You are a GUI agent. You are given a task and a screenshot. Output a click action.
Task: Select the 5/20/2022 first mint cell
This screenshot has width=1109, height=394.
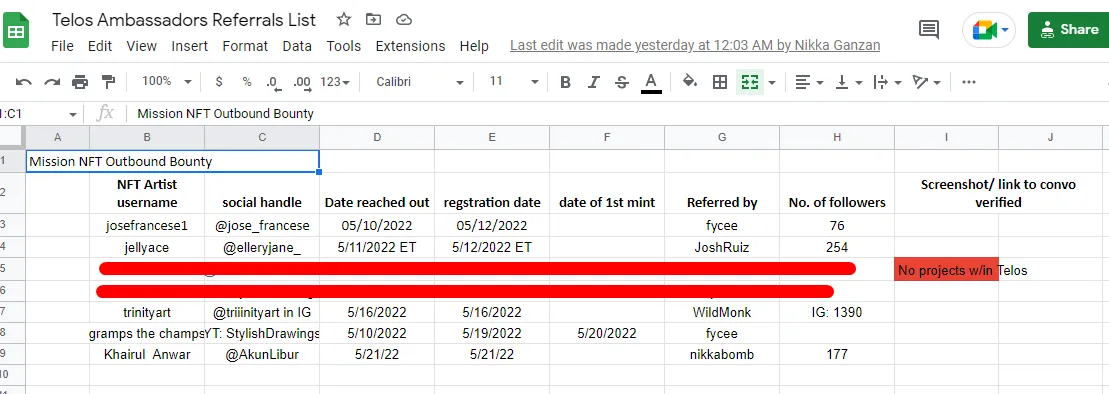607,333
